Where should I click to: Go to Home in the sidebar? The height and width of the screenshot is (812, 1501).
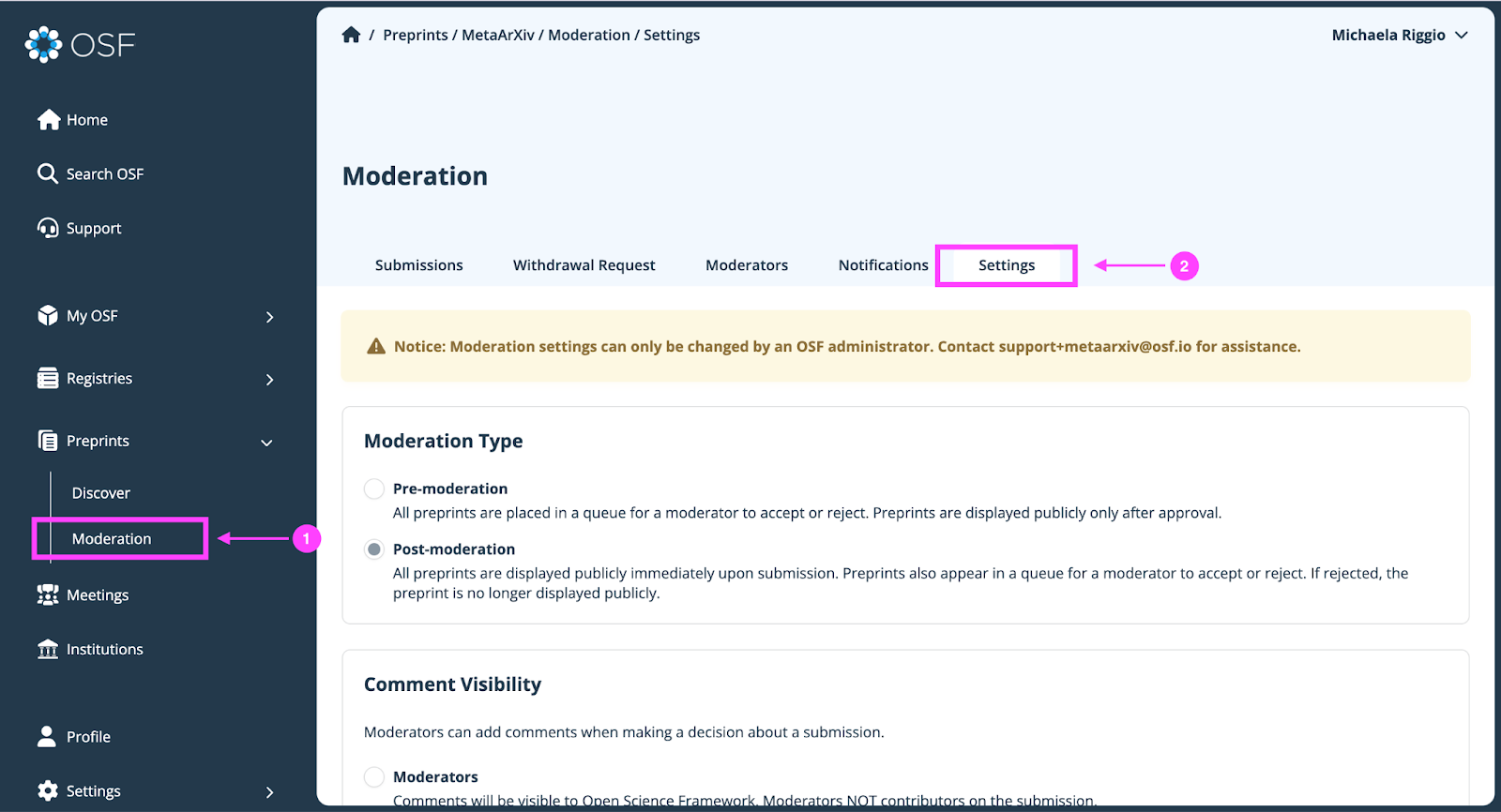click(x=87, y=120)
